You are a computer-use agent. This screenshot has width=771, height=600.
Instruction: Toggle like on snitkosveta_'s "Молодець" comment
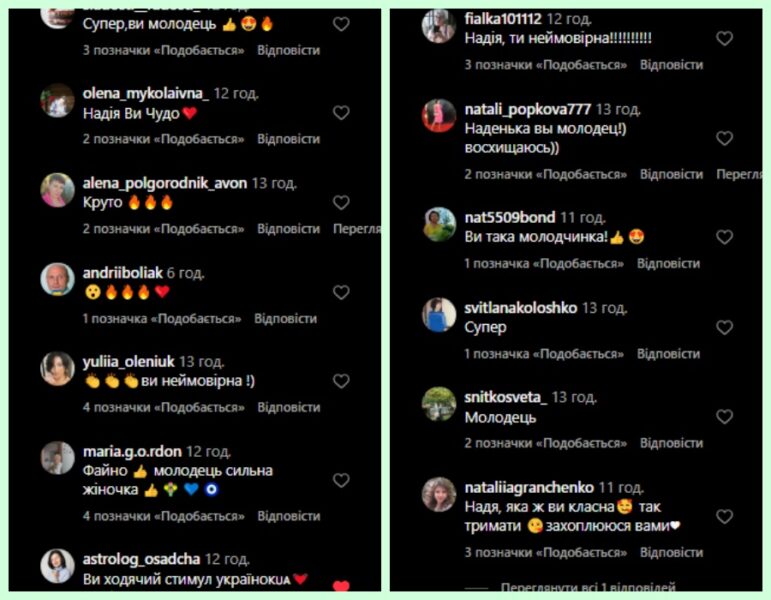[724, 417]
